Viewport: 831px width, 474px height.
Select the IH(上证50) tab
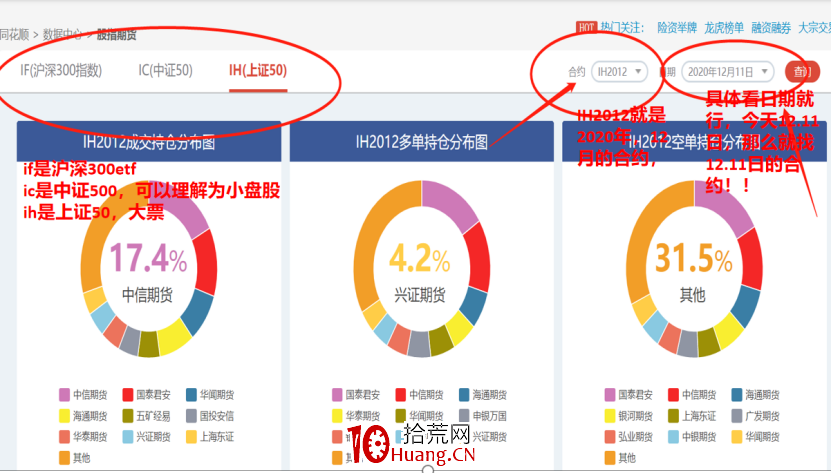point(258,71)
